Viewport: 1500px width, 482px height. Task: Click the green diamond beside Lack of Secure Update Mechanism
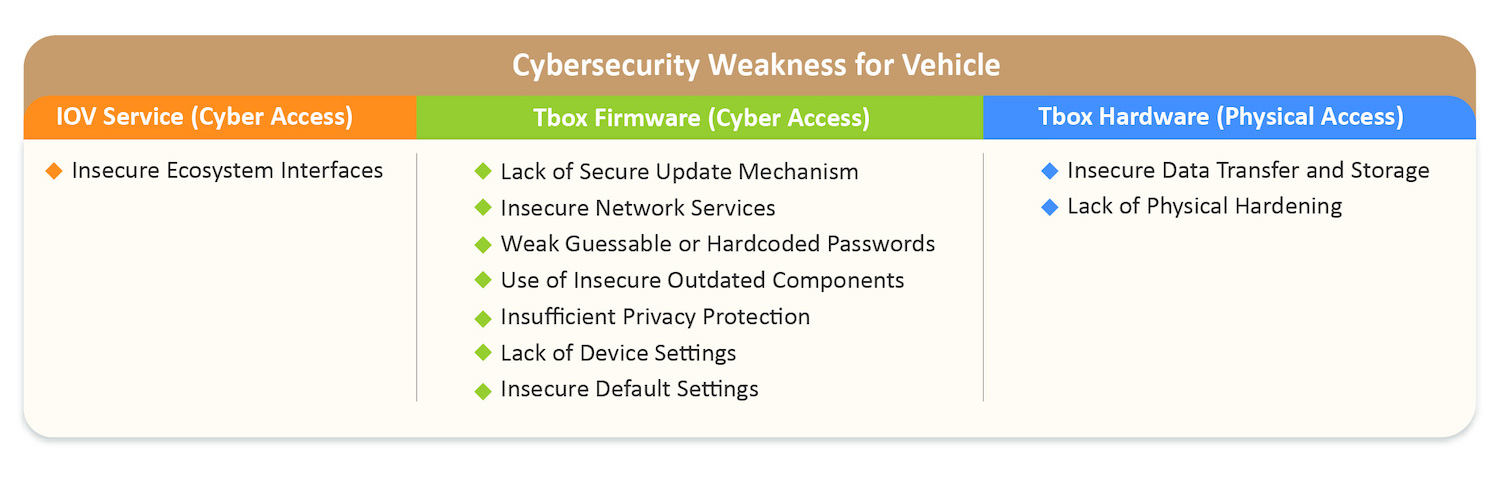point(484,172)
